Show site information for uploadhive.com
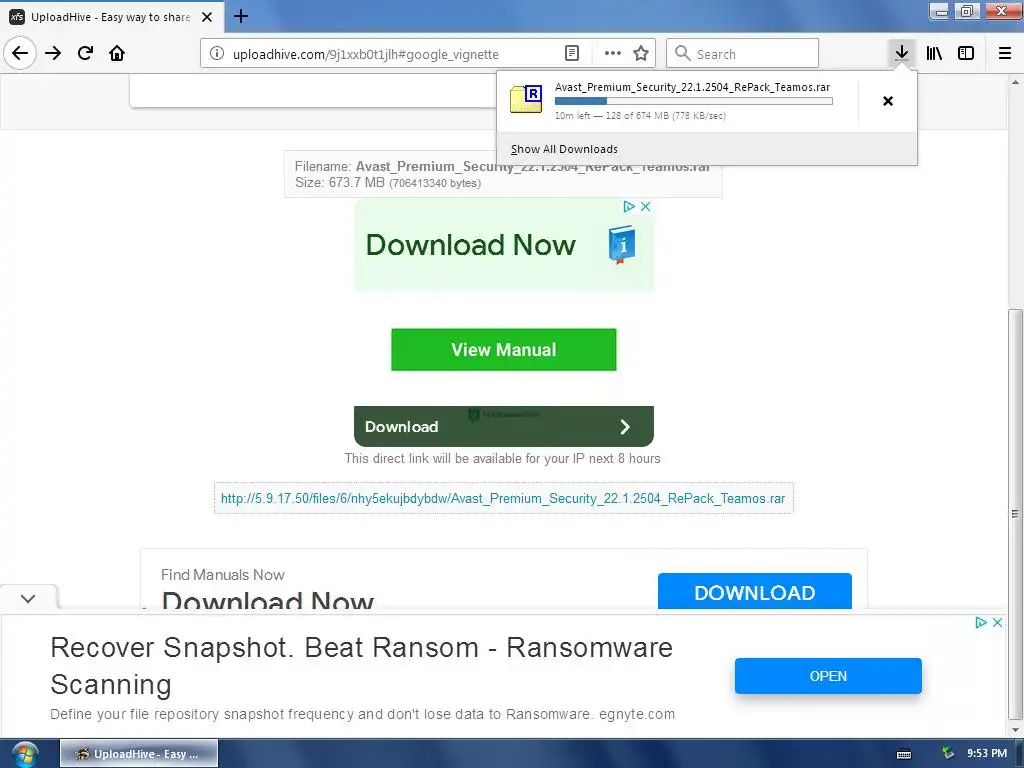This screenshot has height=768, width=1024. 217,54
